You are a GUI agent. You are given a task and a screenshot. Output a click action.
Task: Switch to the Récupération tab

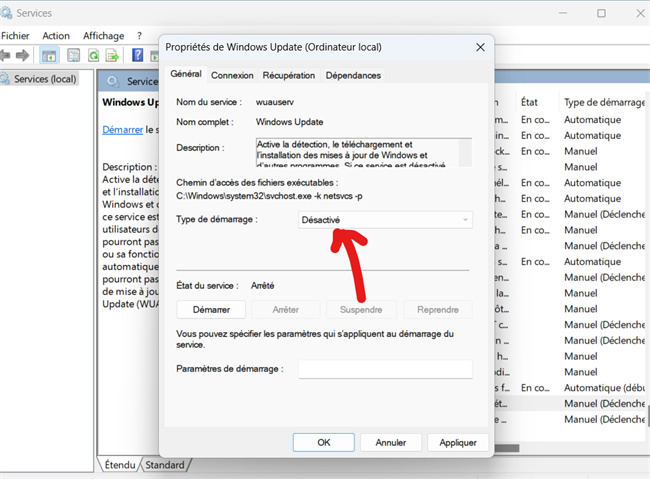(289, 75)
